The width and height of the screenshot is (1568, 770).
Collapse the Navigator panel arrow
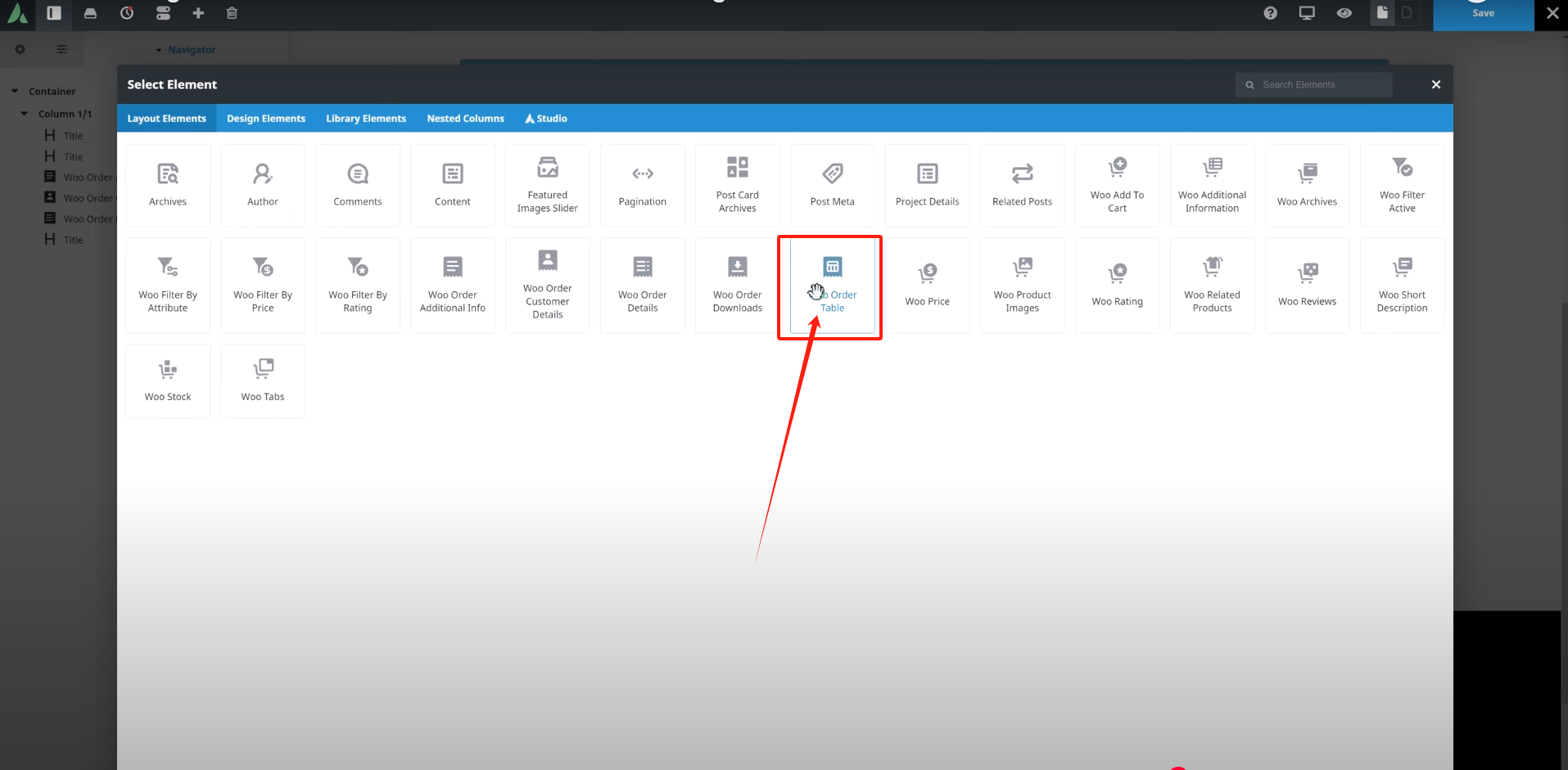pyautogui.click(x=159, y=50)
